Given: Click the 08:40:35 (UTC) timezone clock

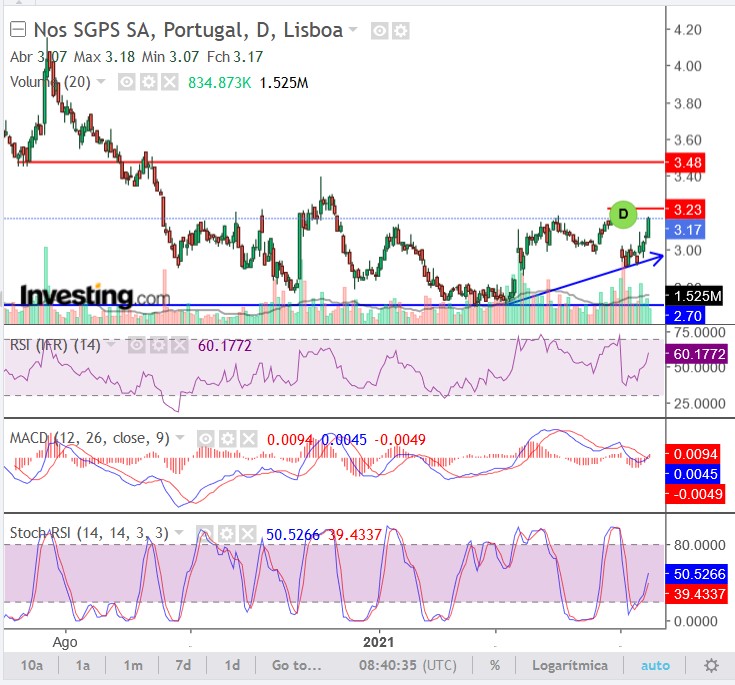Looking at the screenshot, I should tap(407, 665).
